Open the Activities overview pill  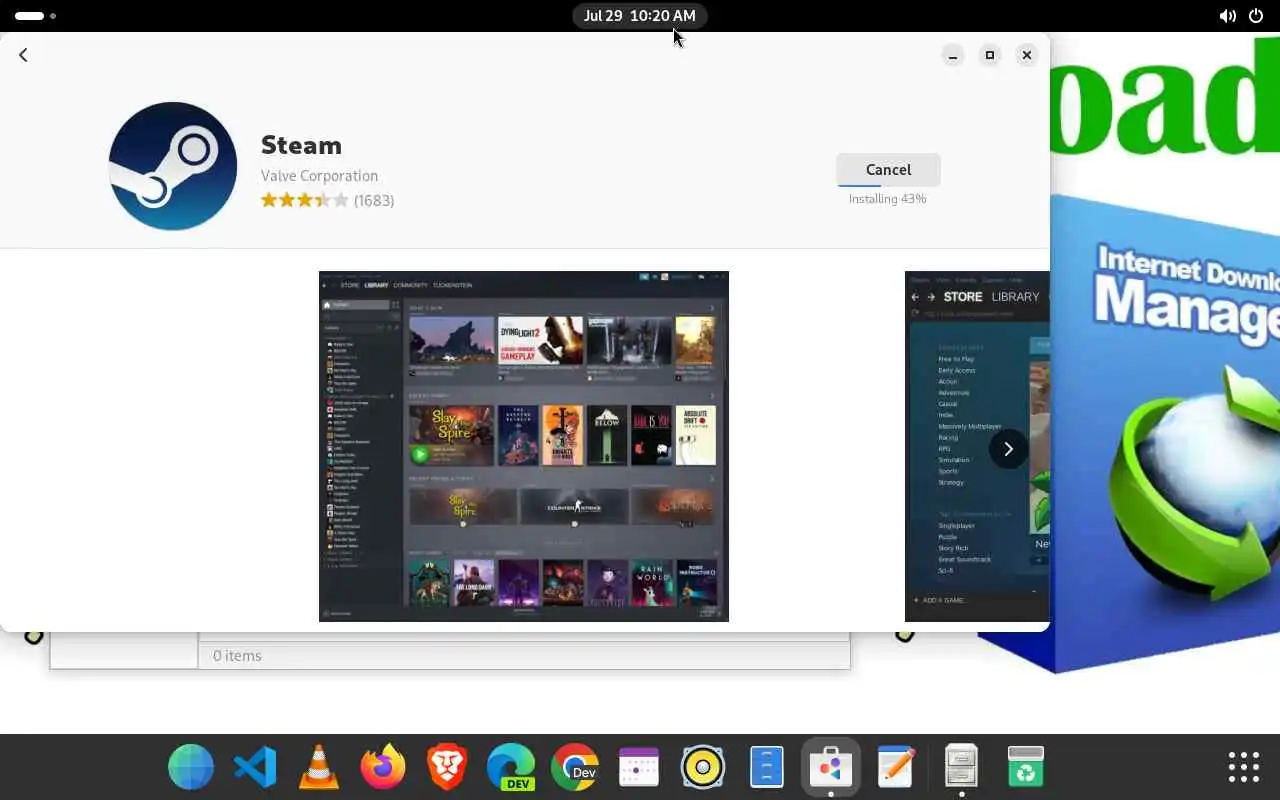click(36, 16)
